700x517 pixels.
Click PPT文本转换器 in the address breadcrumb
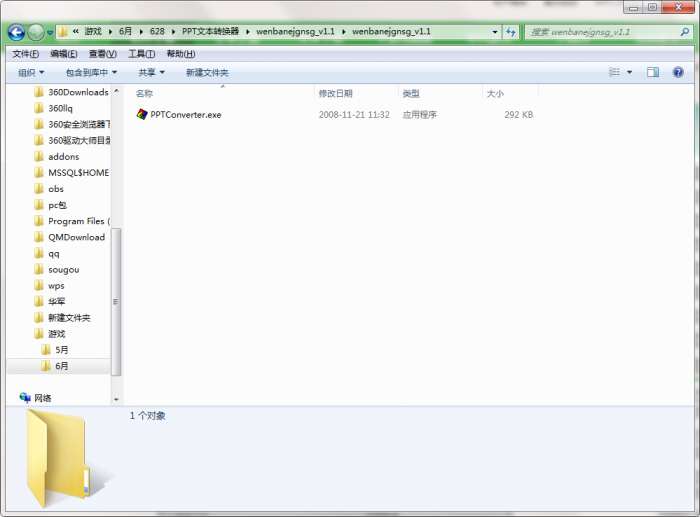point(210,32)
